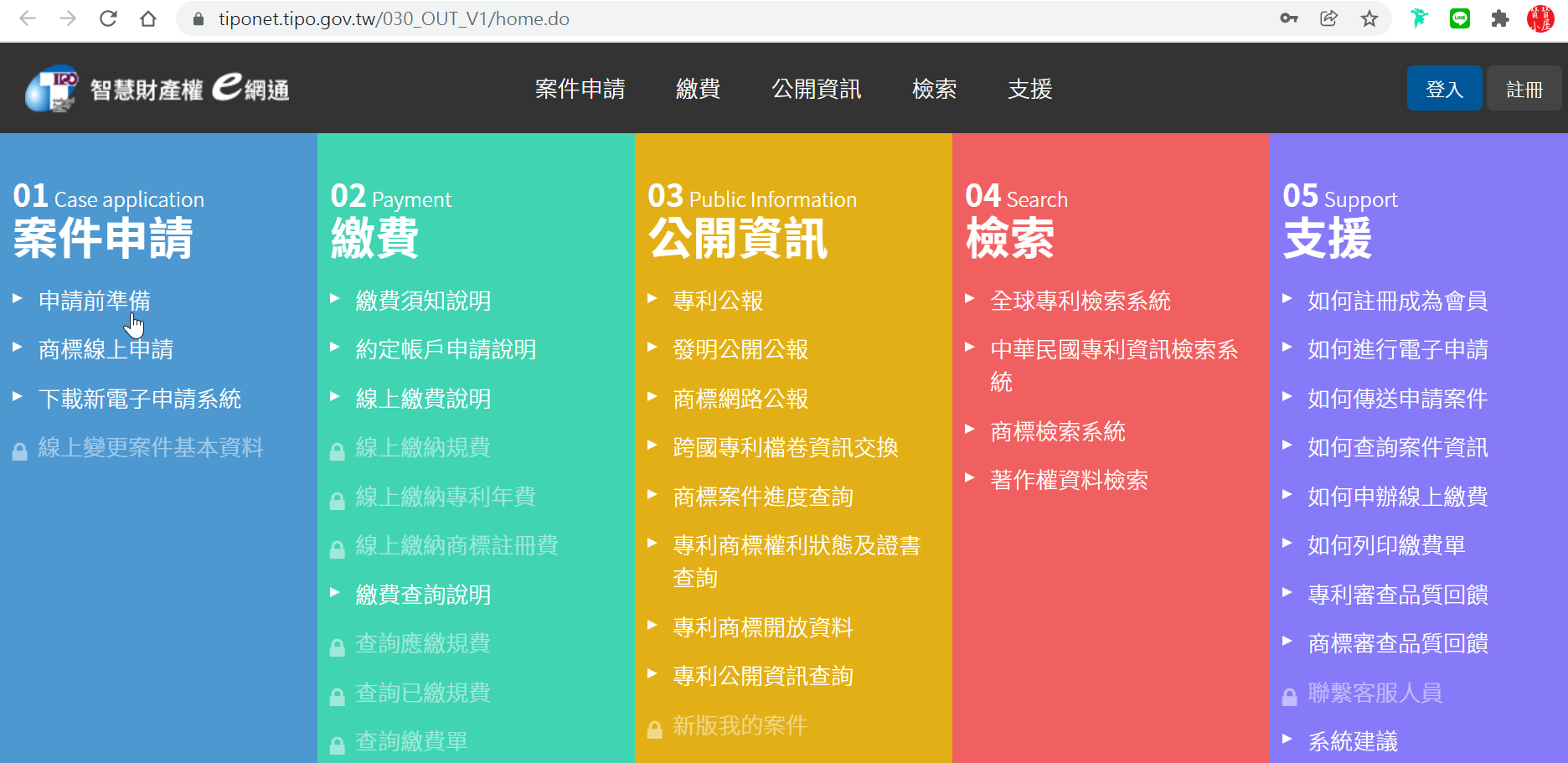Click the share page icon

1329,18
